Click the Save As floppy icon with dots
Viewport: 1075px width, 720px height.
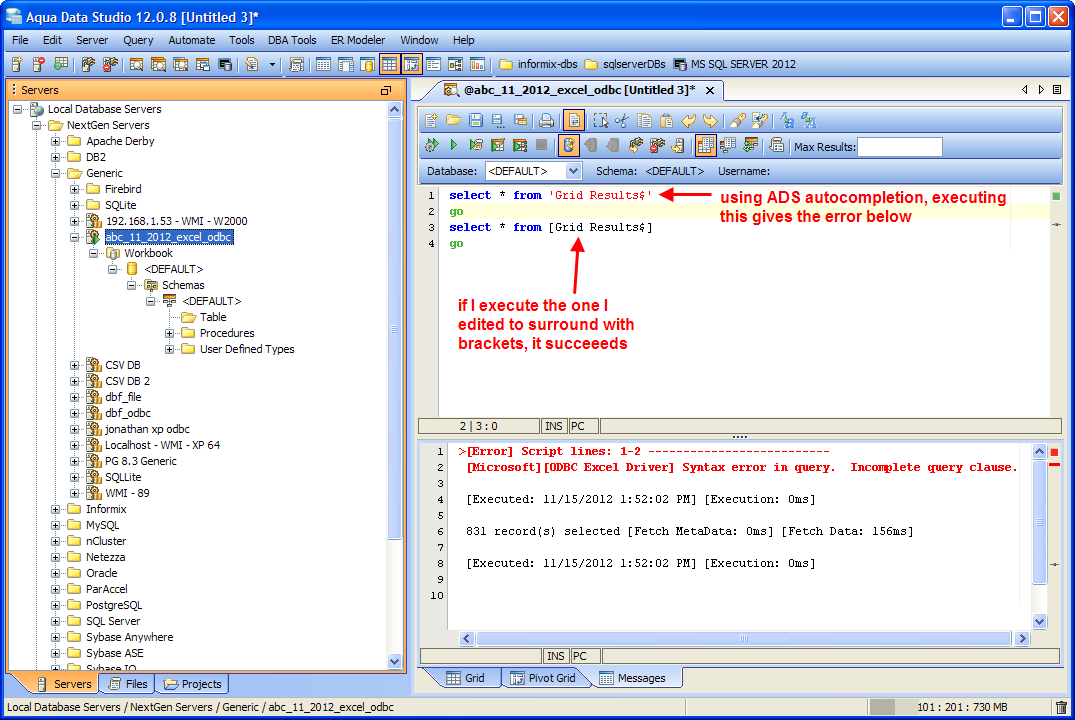click(498, 121)
